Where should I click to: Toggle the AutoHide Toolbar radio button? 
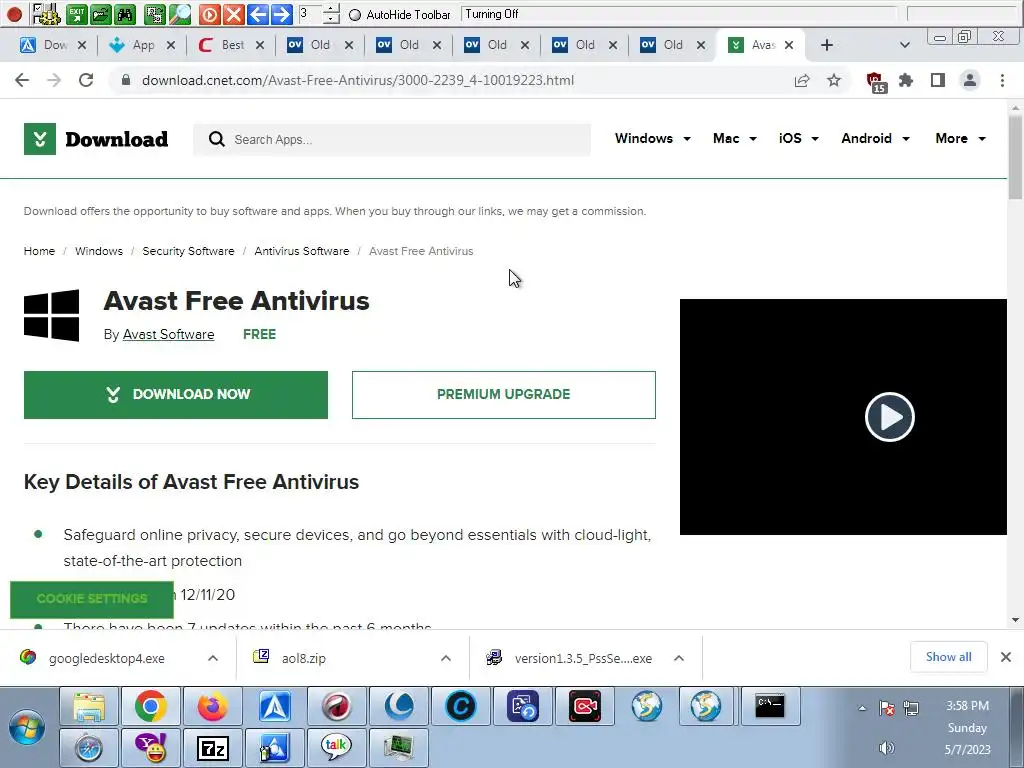coord(355,14)
